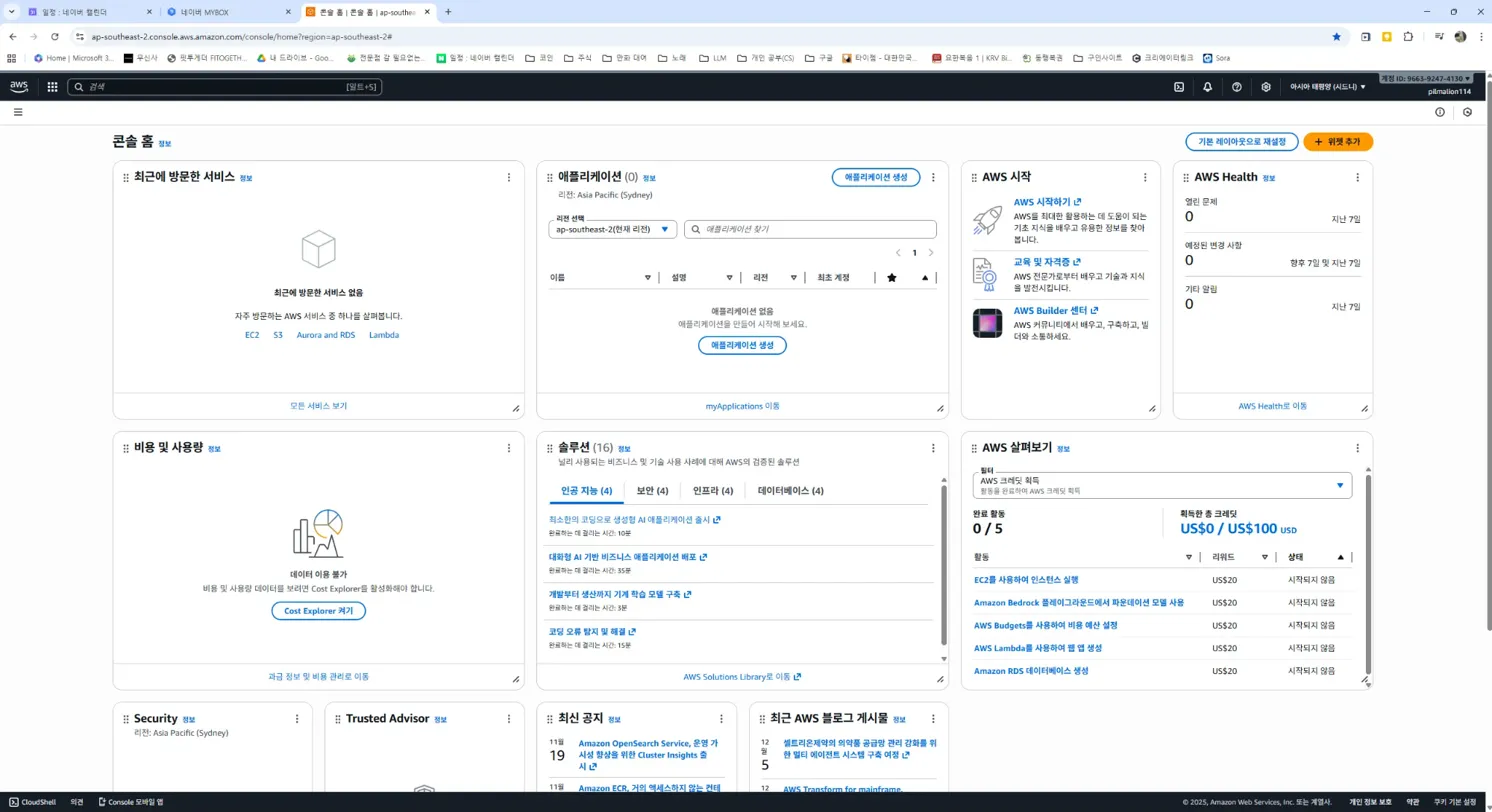The height and width of the screenshot is (812, 1492).
Task: Open a new browser tab with plus
Action: [448, 12]
